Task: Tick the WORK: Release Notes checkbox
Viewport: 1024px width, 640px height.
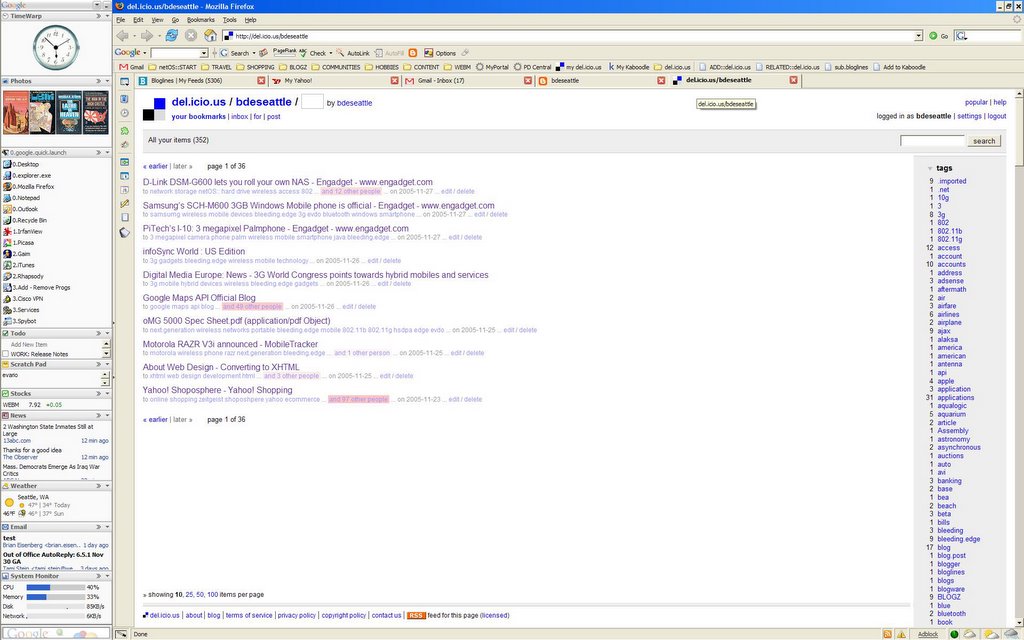Action: (x=6, y=354)
